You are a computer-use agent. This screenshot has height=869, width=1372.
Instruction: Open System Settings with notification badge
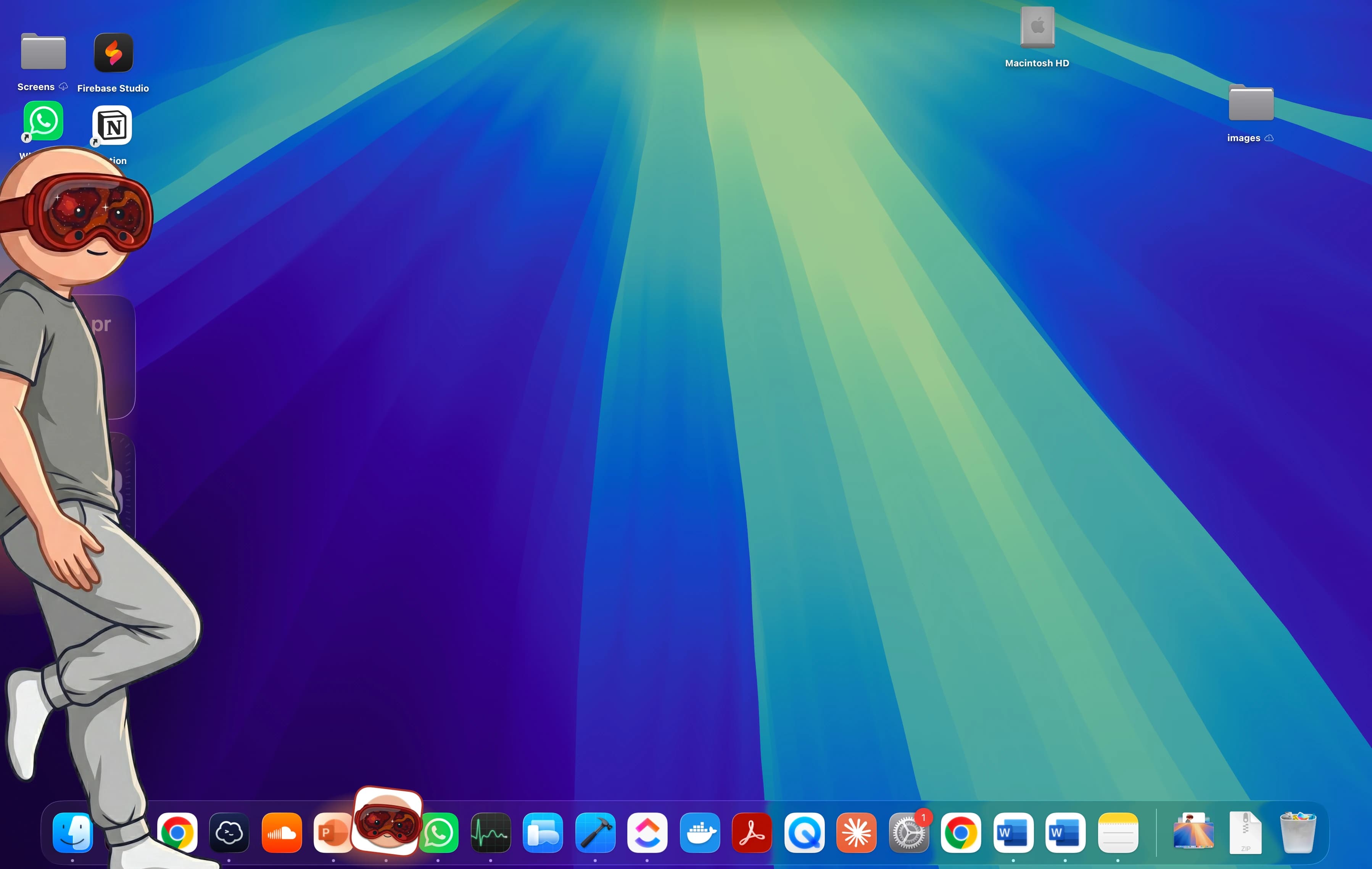(x=908, y=832)
